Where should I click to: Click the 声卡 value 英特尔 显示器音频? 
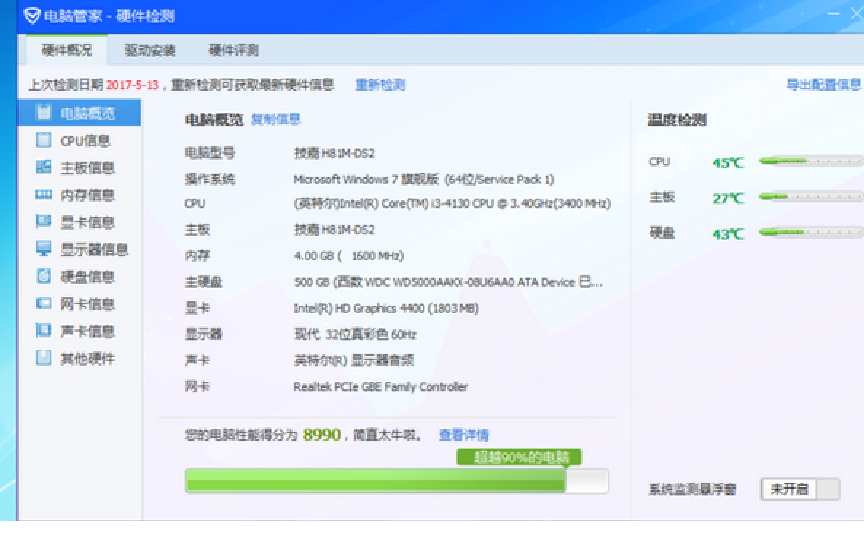coord(353,360)
